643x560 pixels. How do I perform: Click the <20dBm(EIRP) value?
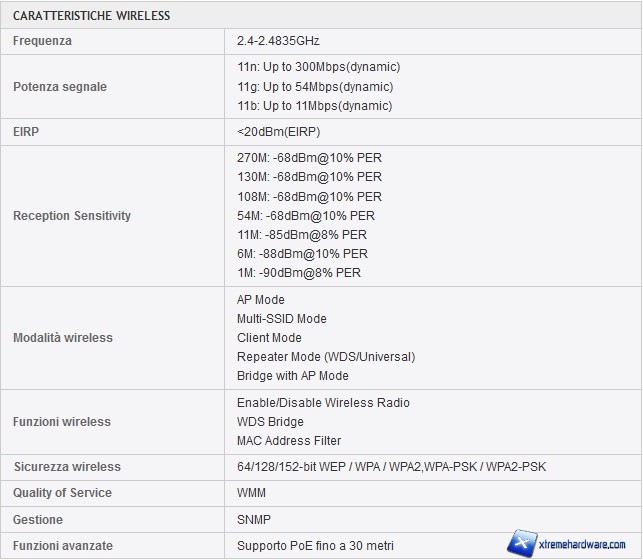[x=278, y=132]
